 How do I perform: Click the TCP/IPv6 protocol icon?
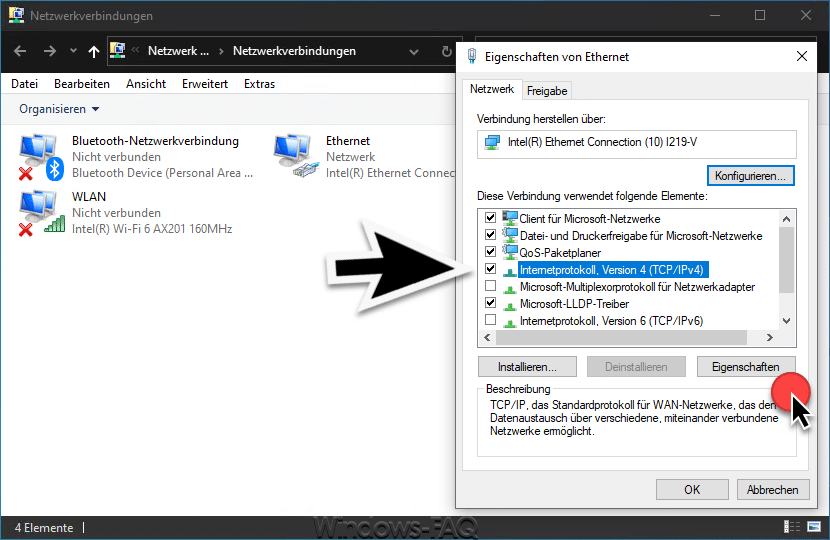509,322
